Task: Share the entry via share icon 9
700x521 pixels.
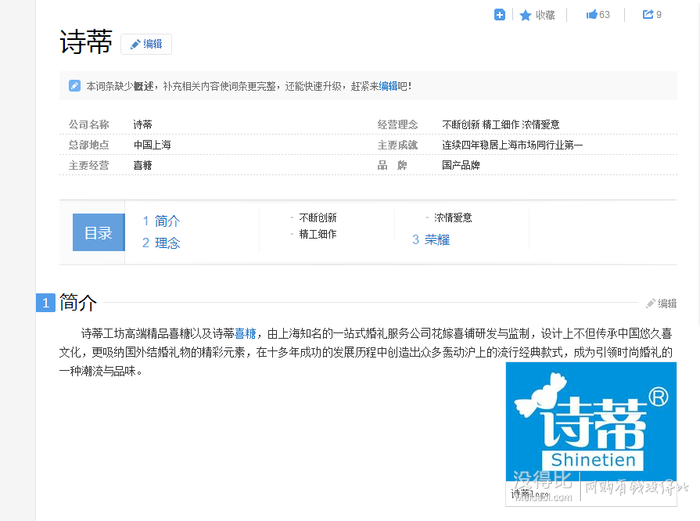Action: 652,15
